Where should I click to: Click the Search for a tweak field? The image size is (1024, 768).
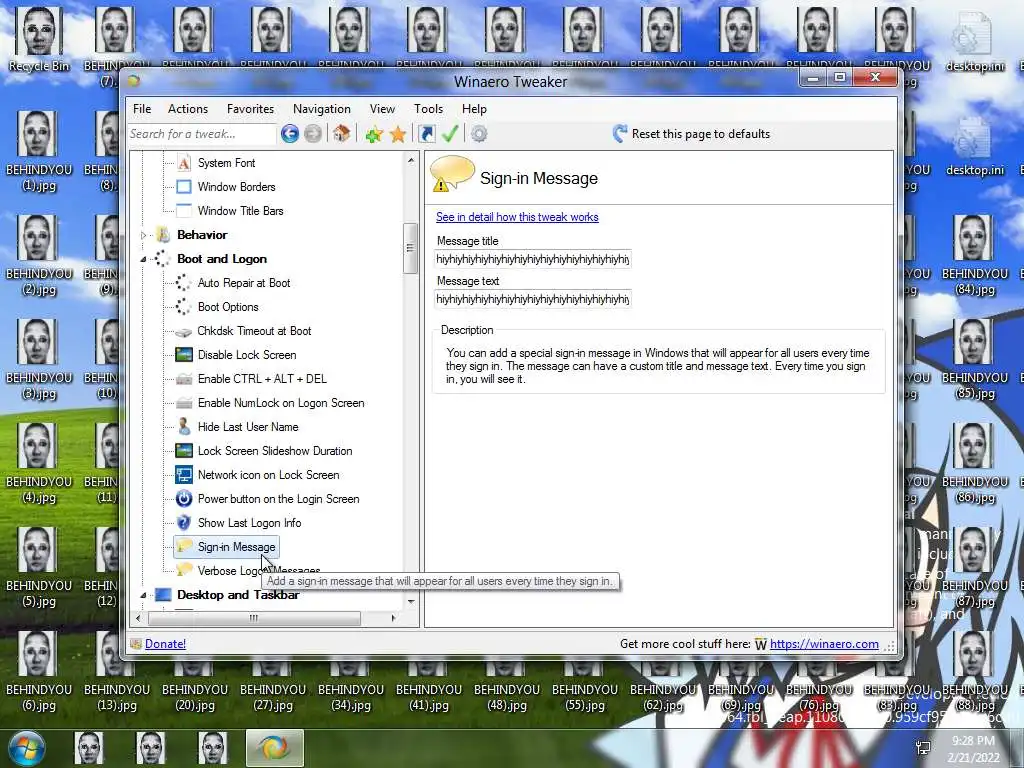pyautogui.click(x=202, y=134)
